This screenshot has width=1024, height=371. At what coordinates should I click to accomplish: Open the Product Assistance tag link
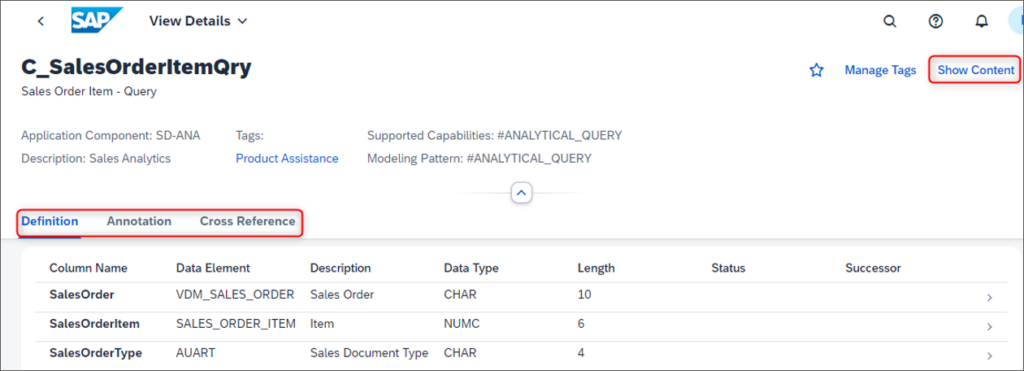click(287, 159)
